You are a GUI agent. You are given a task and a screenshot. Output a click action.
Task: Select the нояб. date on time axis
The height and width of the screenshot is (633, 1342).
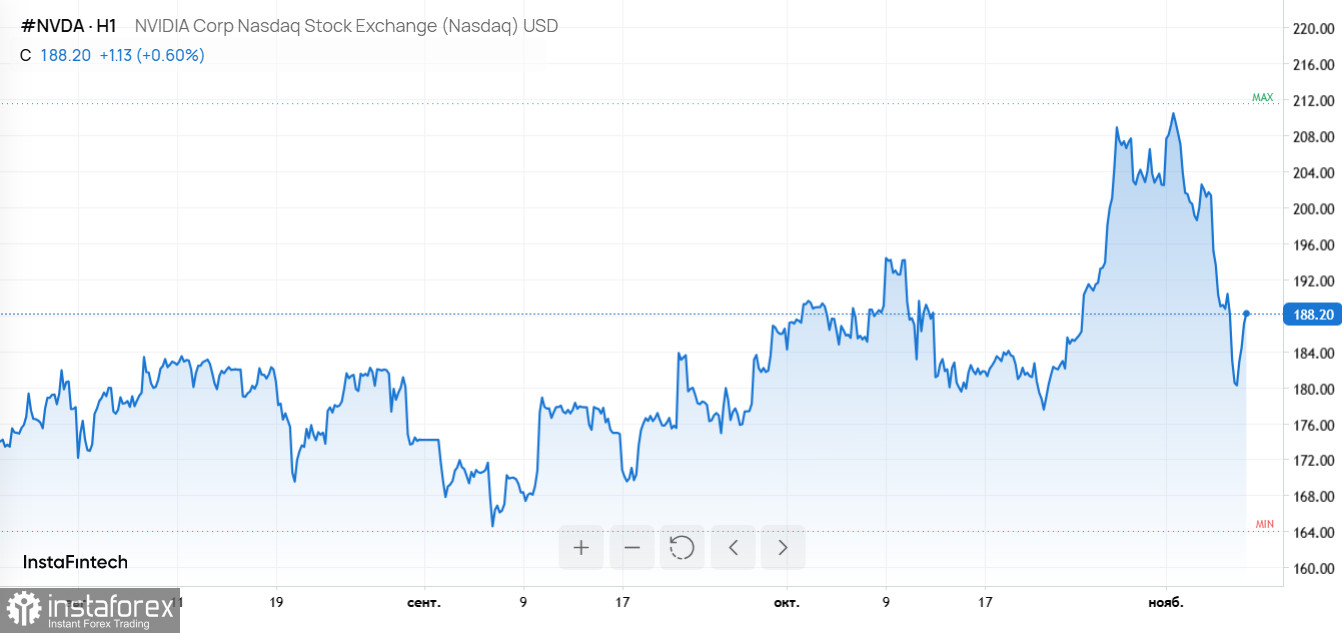pyautogui.click(x=1165, y=603)
